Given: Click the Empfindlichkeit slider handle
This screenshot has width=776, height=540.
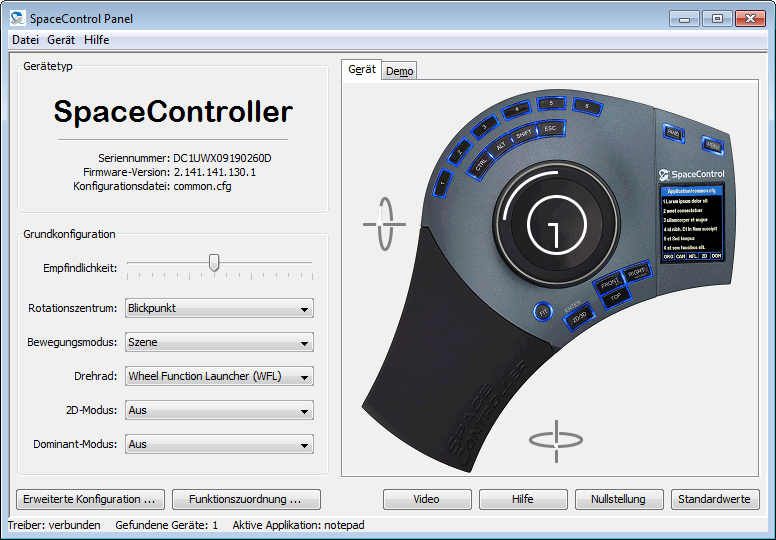Looking at the screenshot, I should tap(214, 263).
